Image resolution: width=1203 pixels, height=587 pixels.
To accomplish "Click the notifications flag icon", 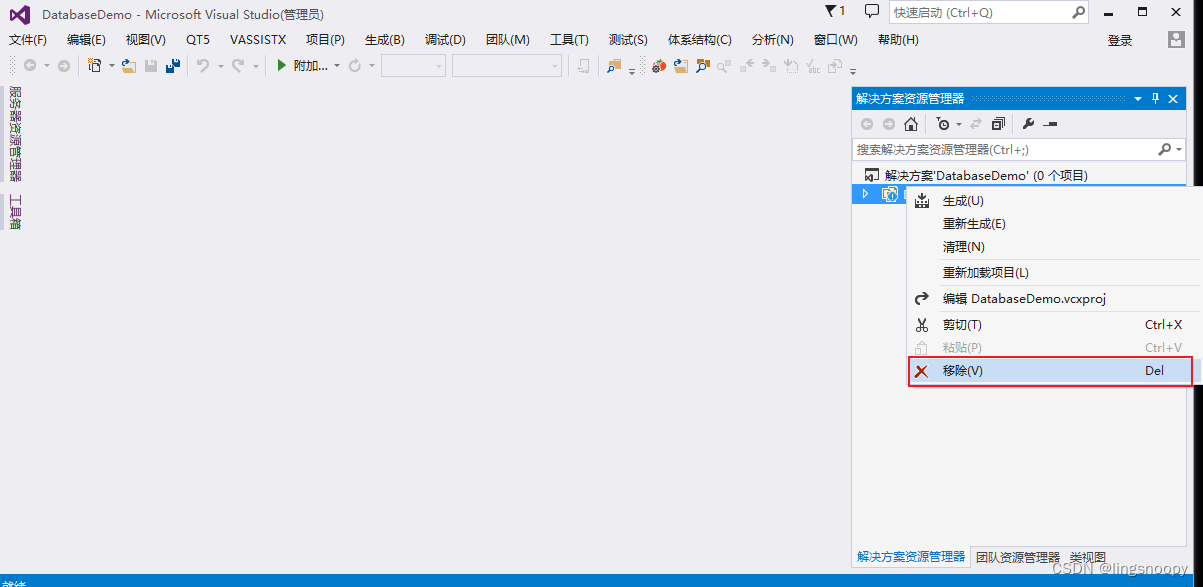I will point(831,11).
